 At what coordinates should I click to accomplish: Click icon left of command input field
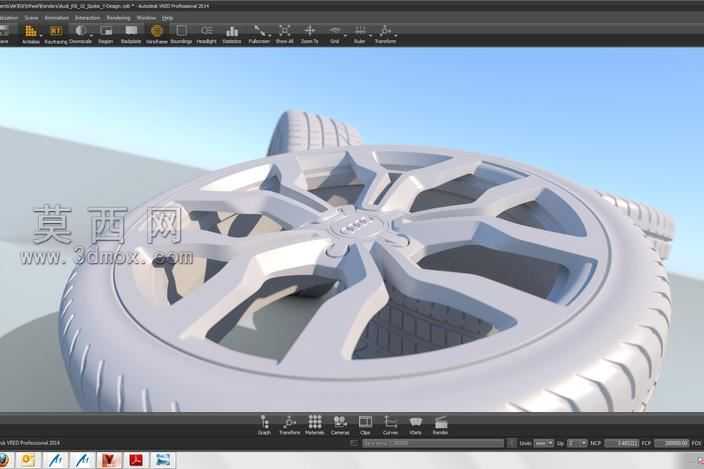click(354, 443)
